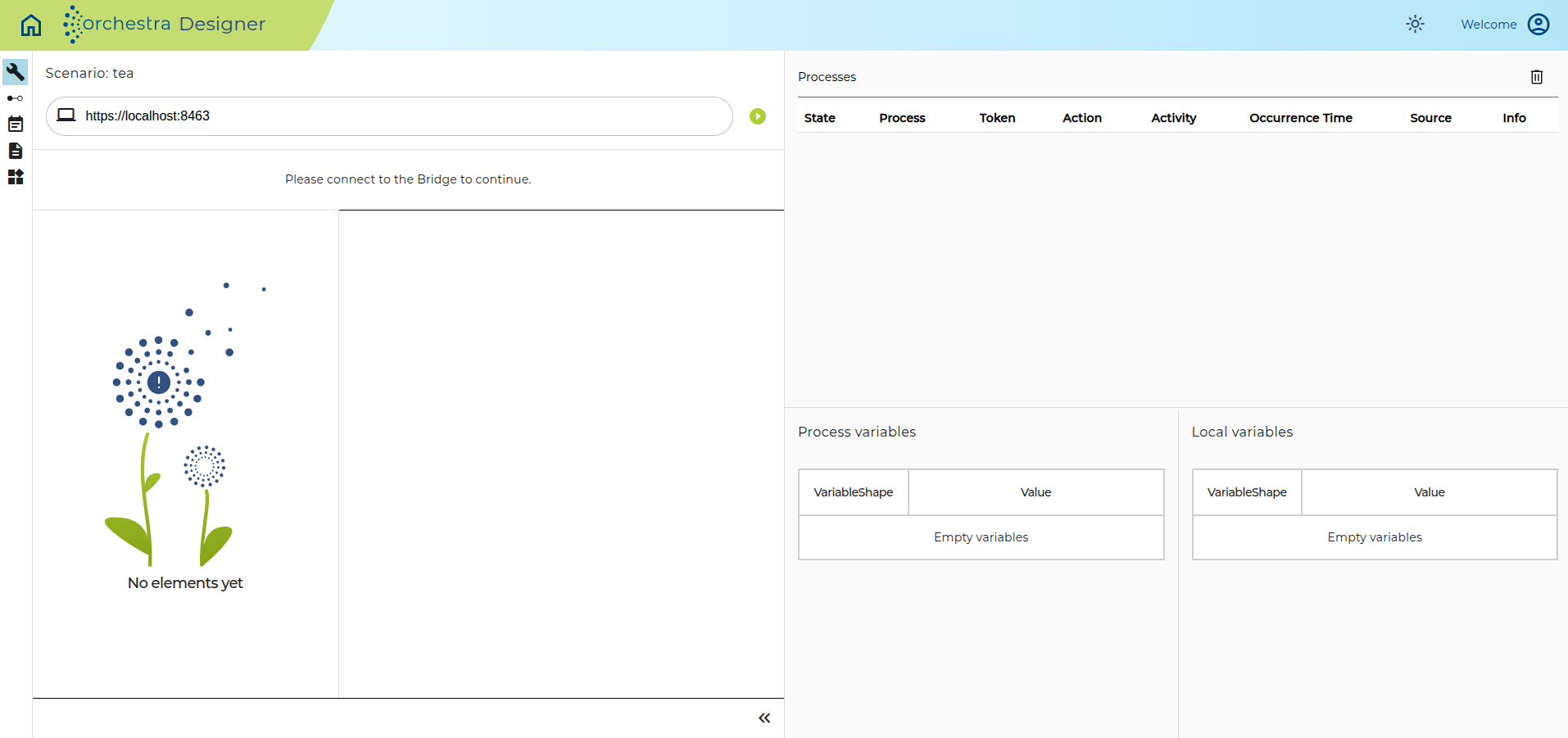Click the Orchestra Designer logo
The height and width of the screenshot is (738, 1568).
(x=164, y=24)
